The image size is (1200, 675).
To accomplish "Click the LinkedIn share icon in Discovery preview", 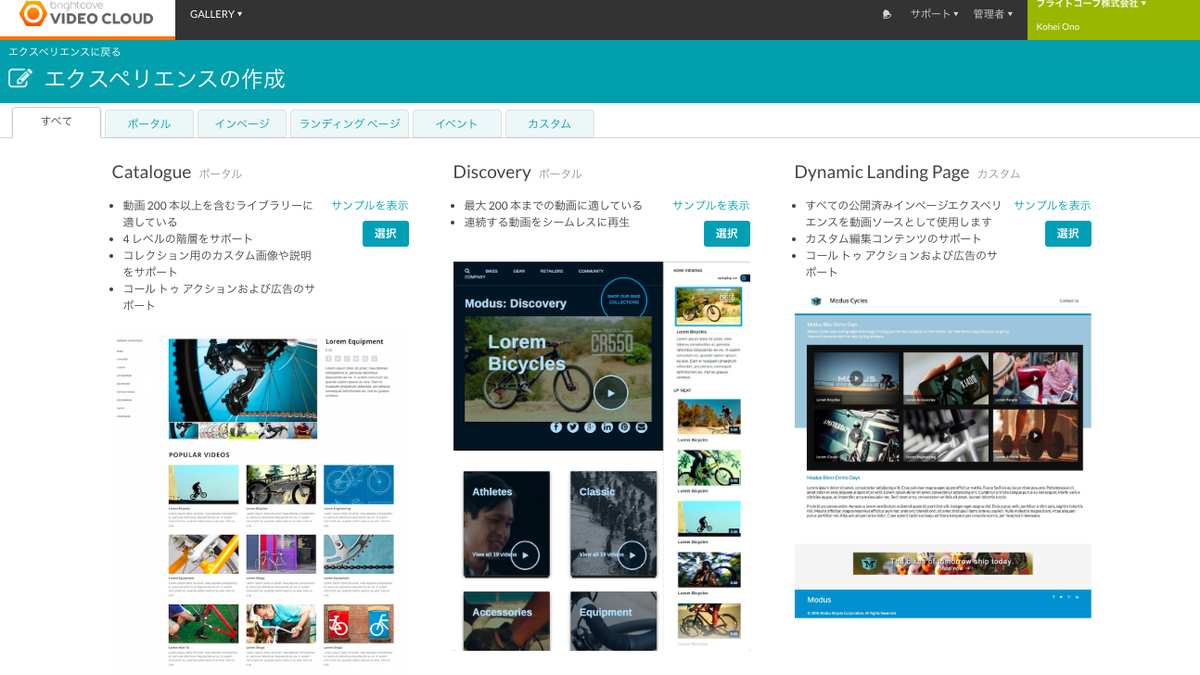I will [x=607, y=427].
